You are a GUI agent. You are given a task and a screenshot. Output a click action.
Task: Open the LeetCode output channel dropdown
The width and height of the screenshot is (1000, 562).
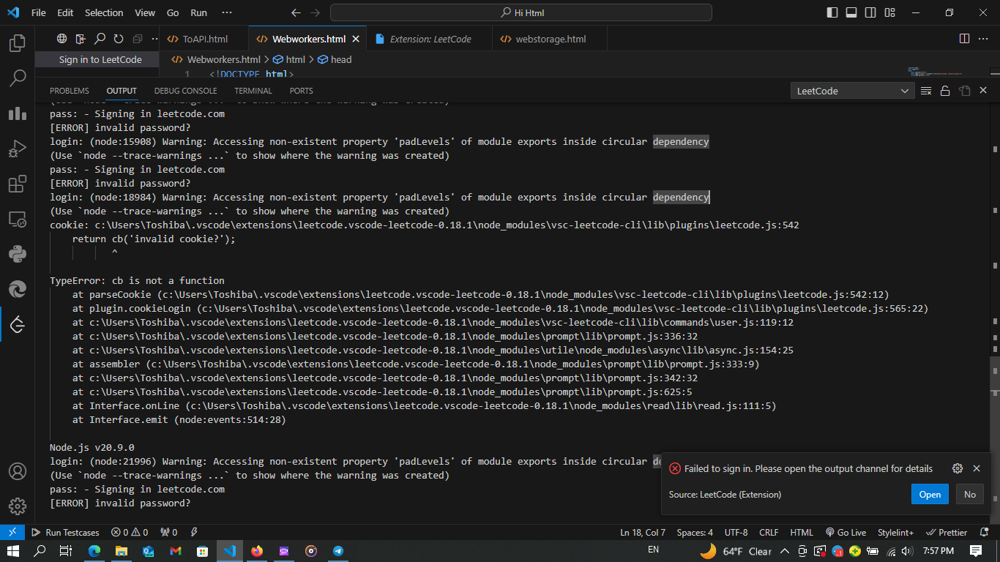tap(852, 91)
